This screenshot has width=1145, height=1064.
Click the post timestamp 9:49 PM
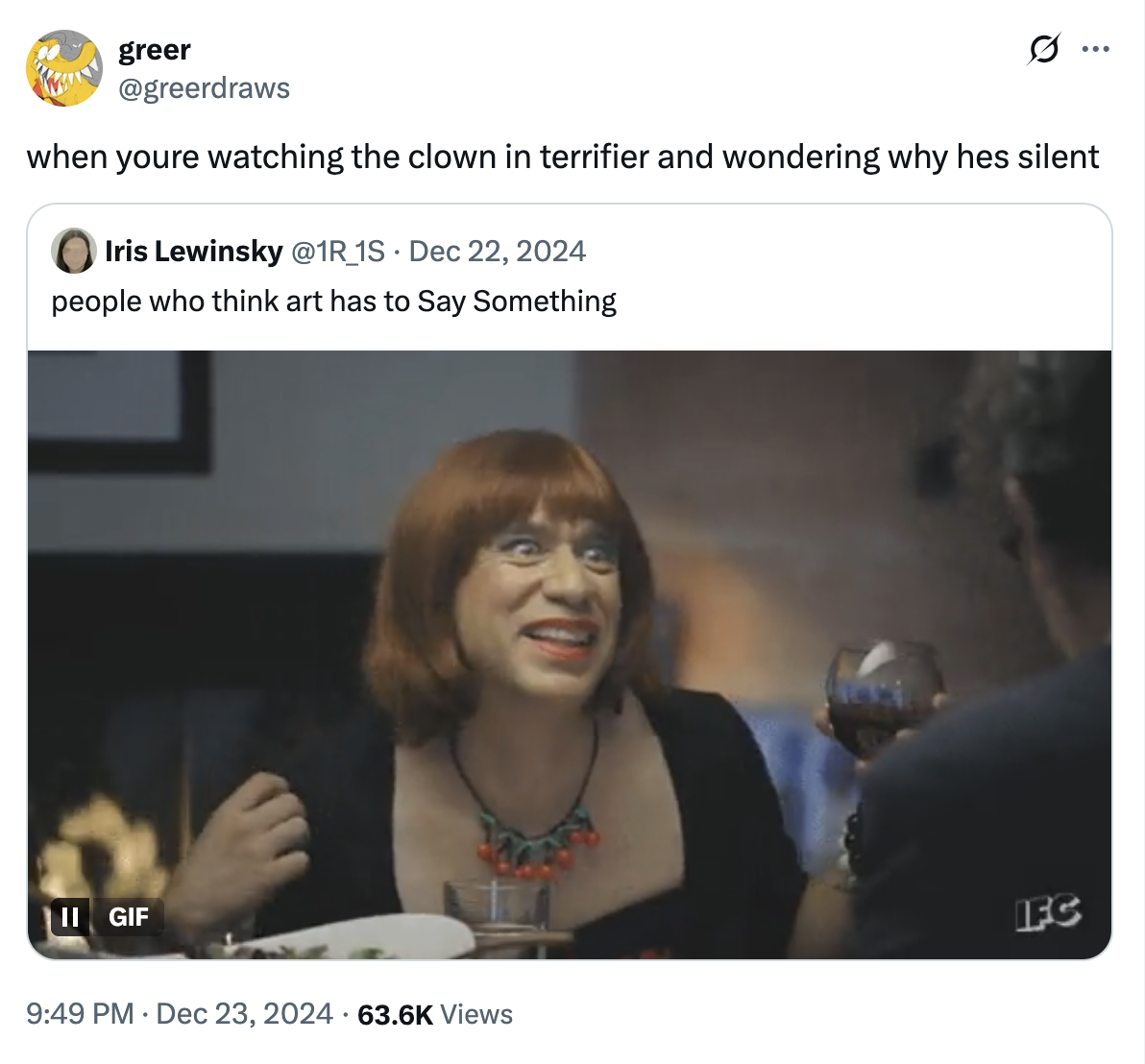80,1014
